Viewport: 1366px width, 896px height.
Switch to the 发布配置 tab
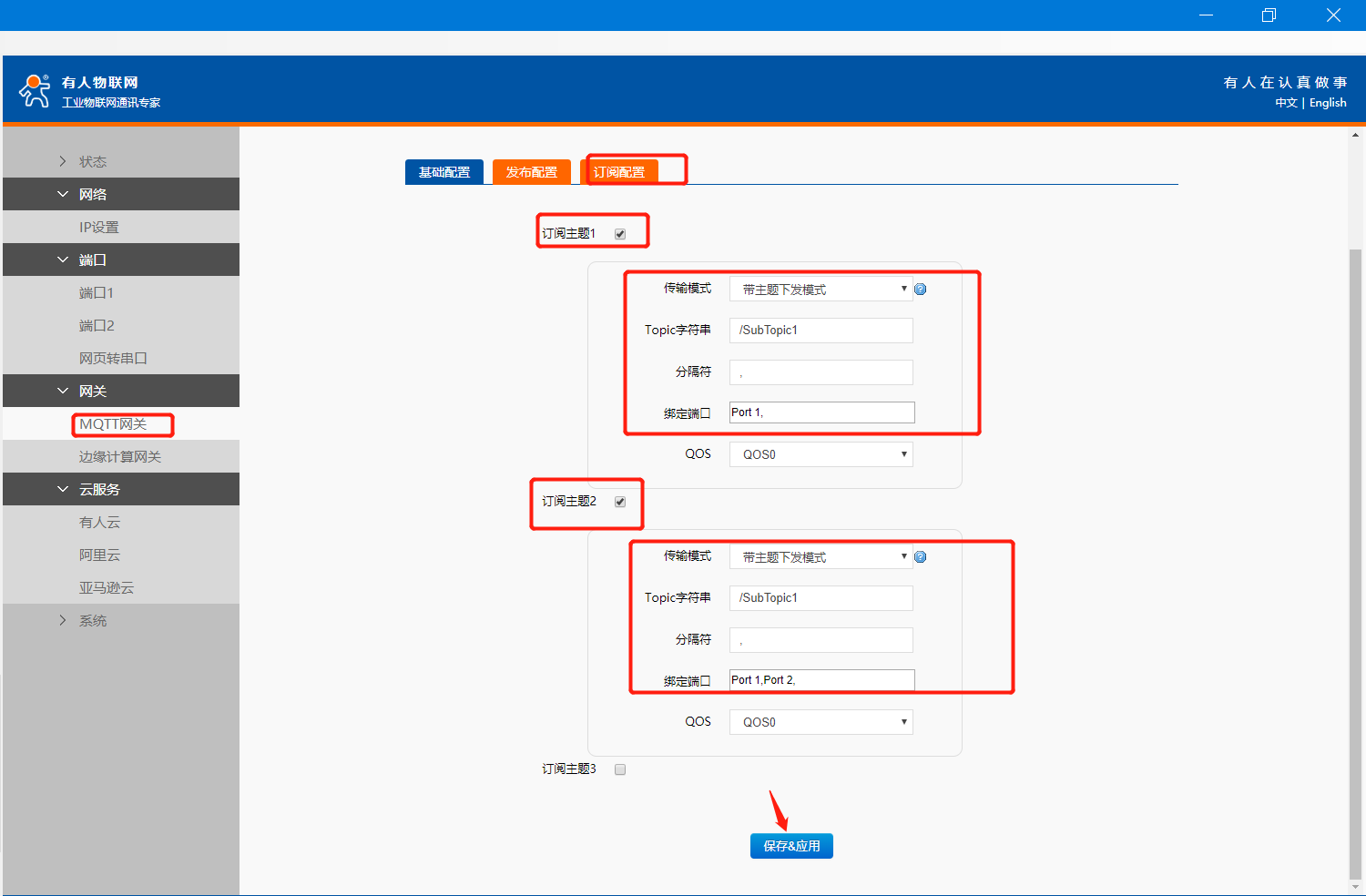coord(531,172)
